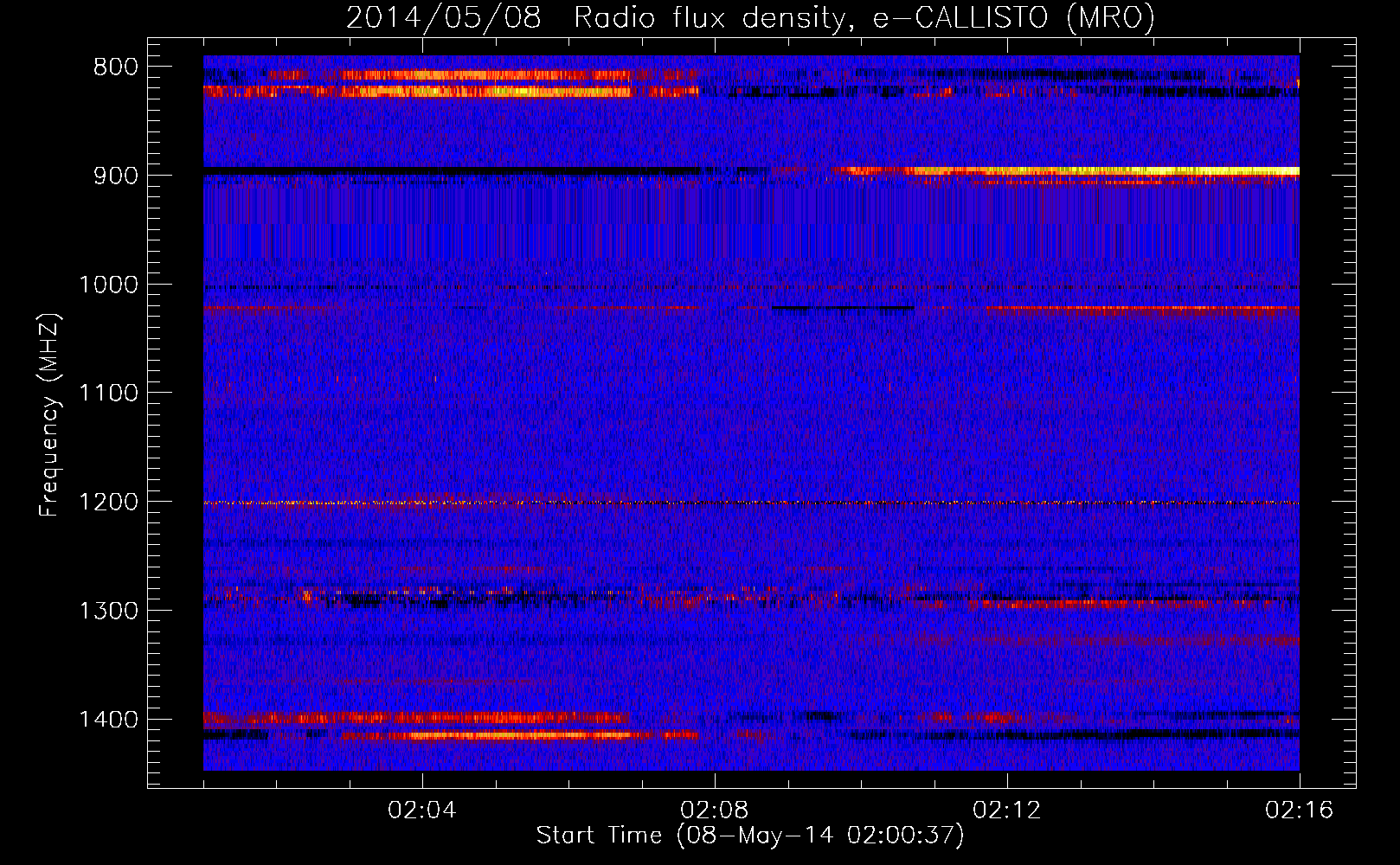This screenshot has width=1400, height=865.
Task: Select the 900 frequency tick label
Action: point(116,176)
